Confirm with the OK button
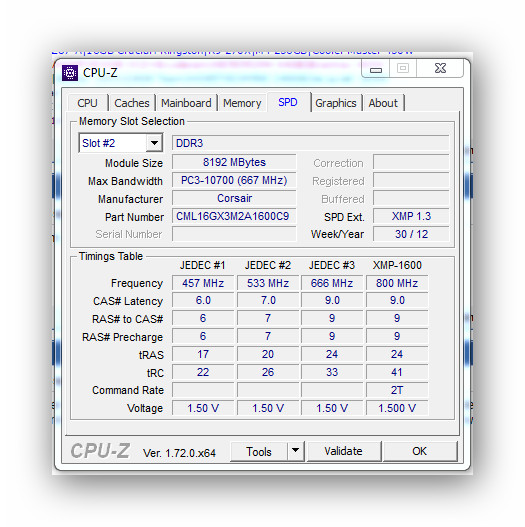The width and height of the screenshot is (525, 527). pos(419,451)
